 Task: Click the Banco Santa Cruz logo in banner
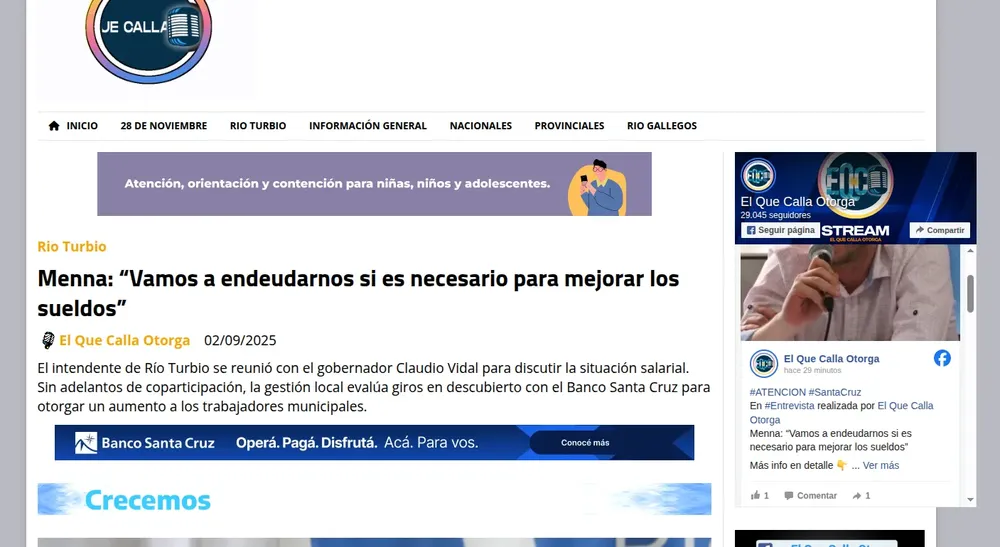point(145,442)
